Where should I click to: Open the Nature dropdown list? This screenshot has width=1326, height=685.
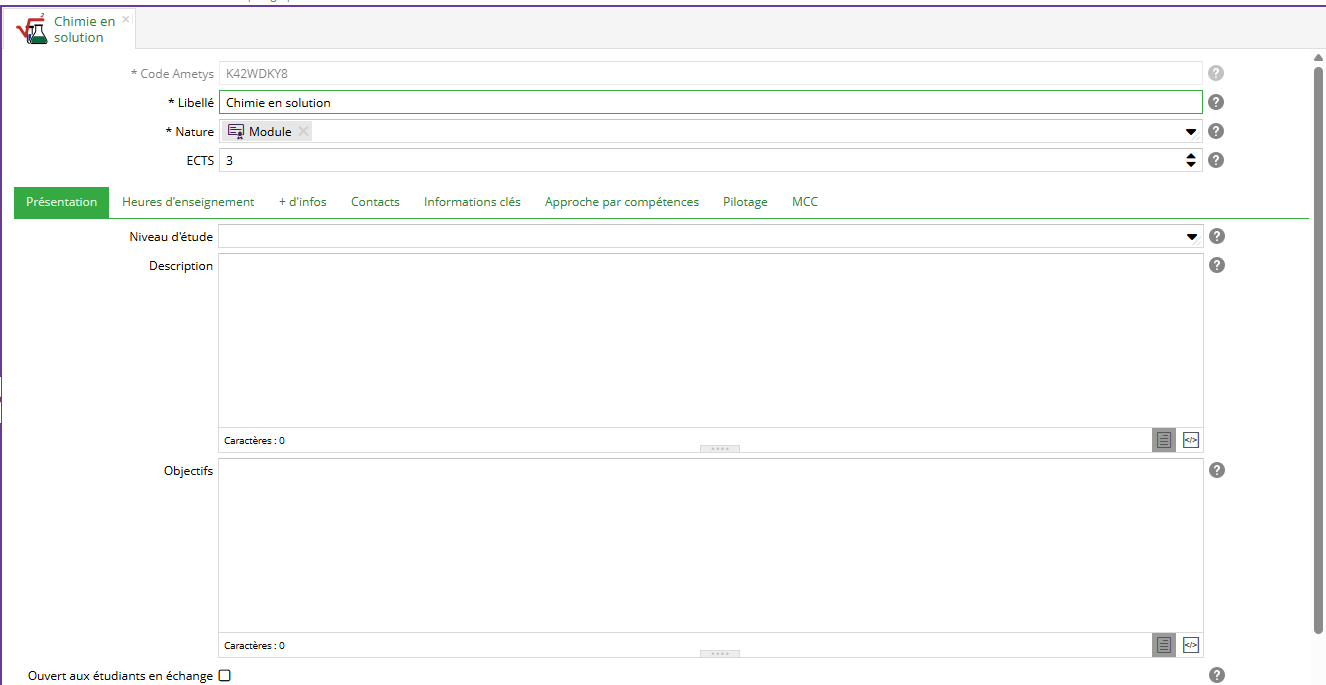(1191, 132)
